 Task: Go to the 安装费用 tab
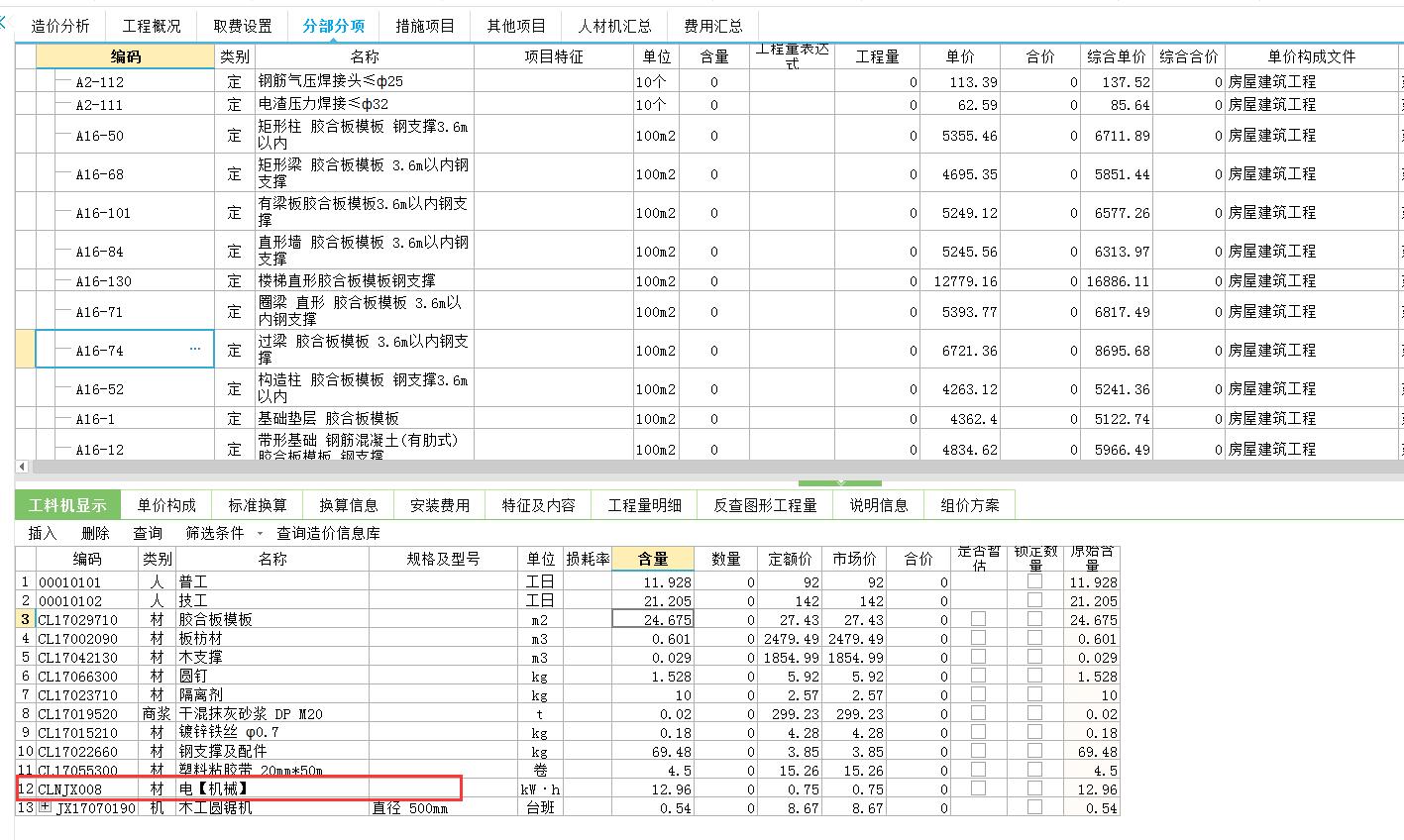(x=440, y=505)
